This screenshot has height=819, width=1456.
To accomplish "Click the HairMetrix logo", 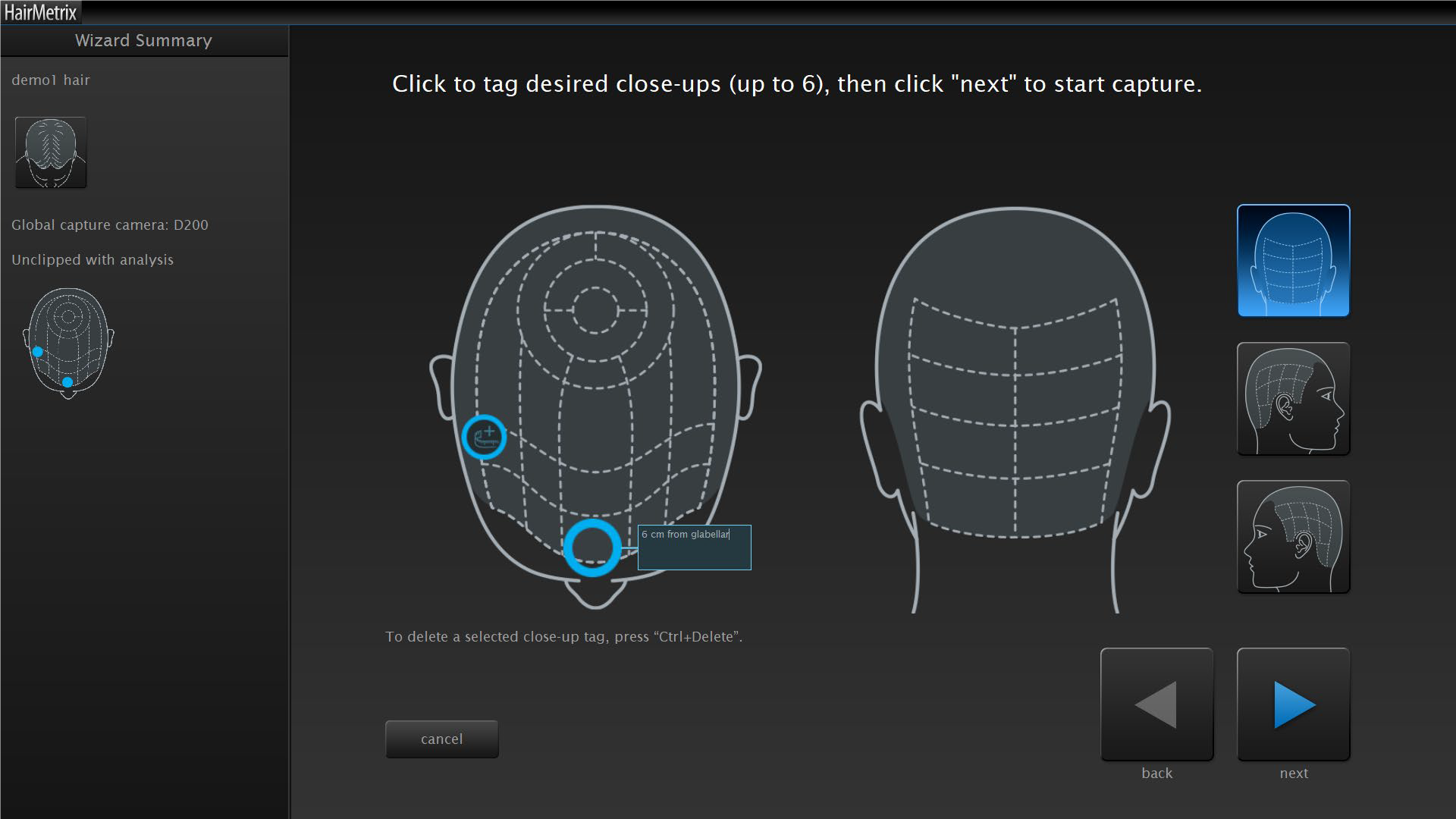I will (40, 12).
